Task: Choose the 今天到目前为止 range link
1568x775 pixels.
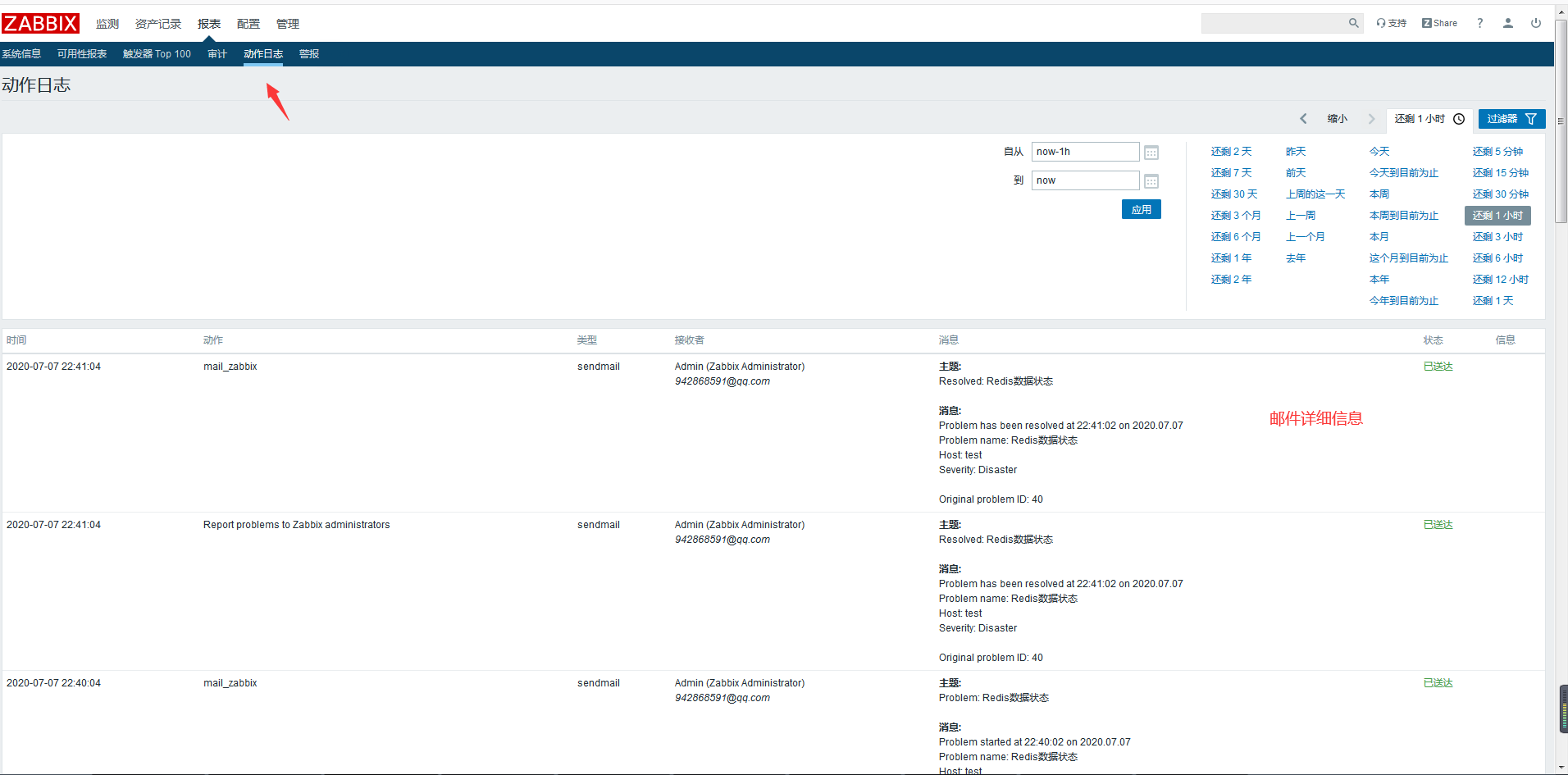Action: [x=1403, y=173]
